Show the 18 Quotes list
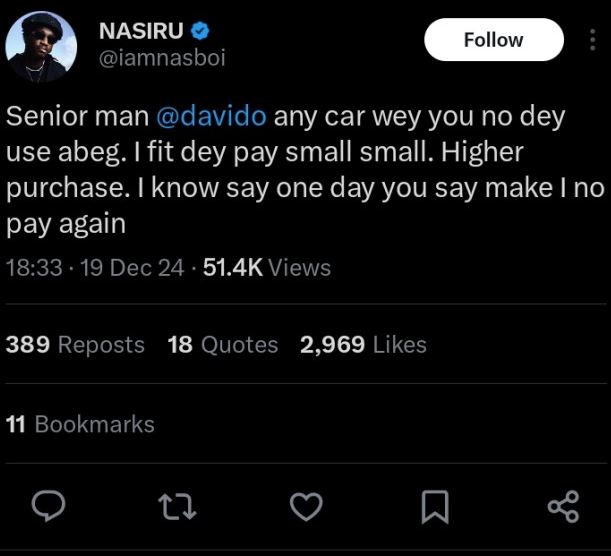This screenshot has height=556, width=611. pyautogui.click(x=223, y=345)
